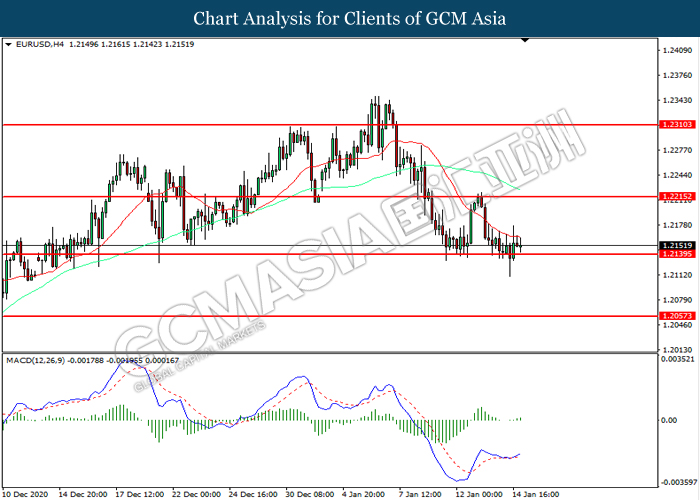Select the 1.21395 support price label

click(x=677, y=254)
